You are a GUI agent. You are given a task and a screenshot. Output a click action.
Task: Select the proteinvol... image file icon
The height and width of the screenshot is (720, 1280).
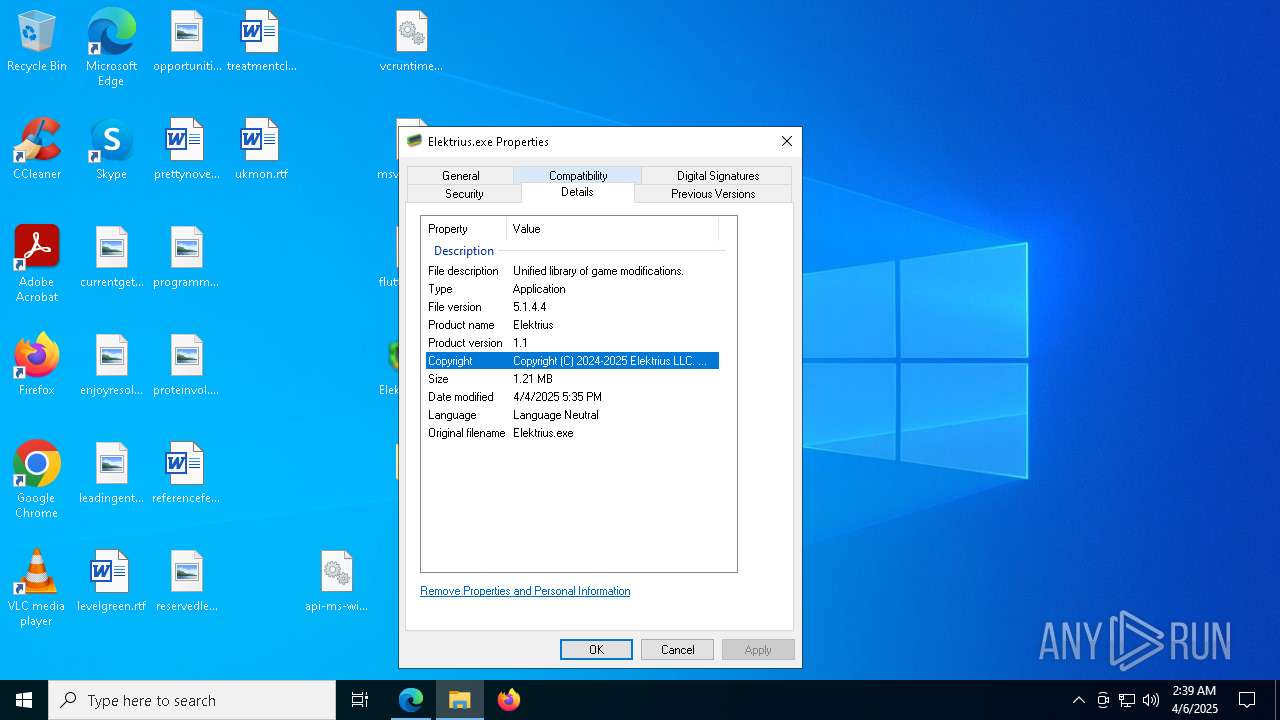[187, 366]
